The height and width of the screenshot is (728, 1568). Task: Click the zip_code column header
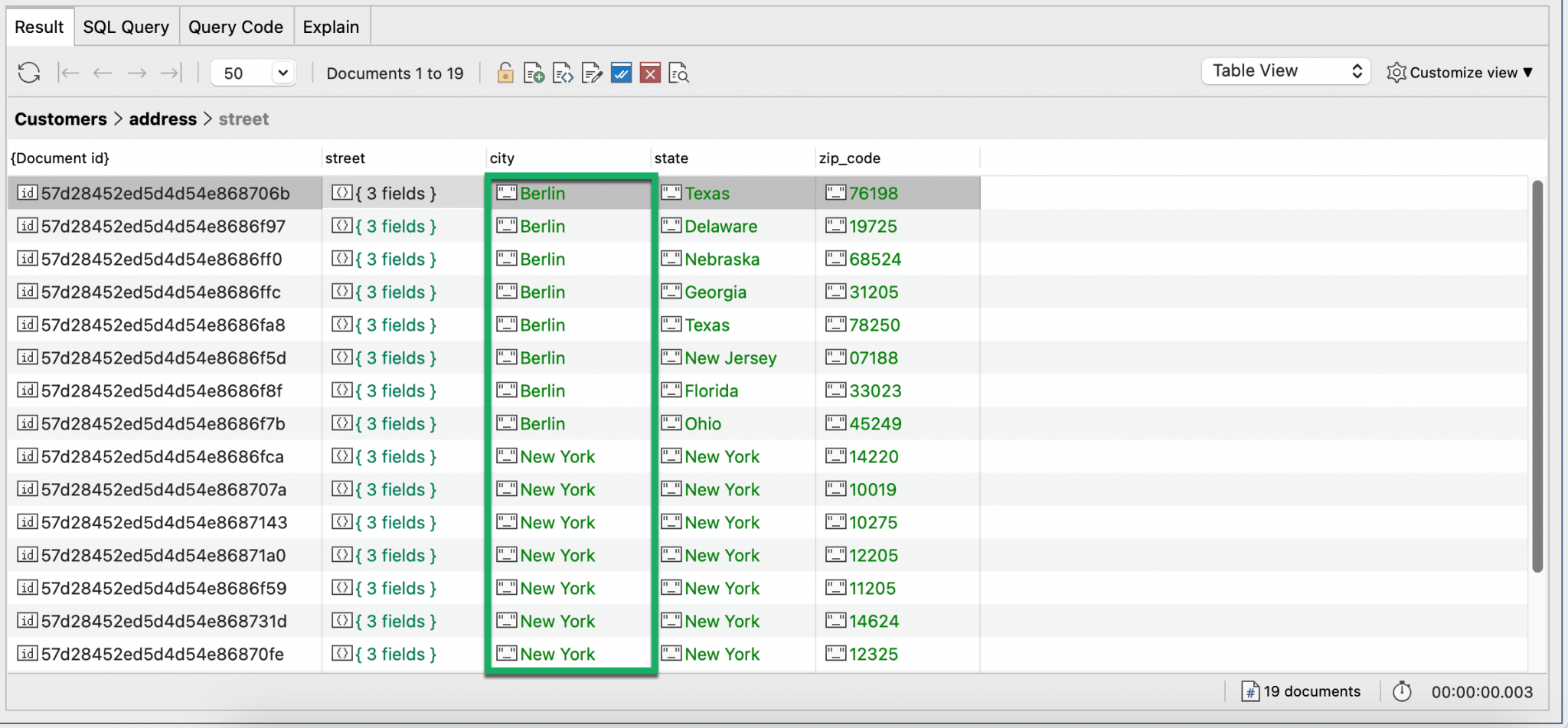[898, 158]
